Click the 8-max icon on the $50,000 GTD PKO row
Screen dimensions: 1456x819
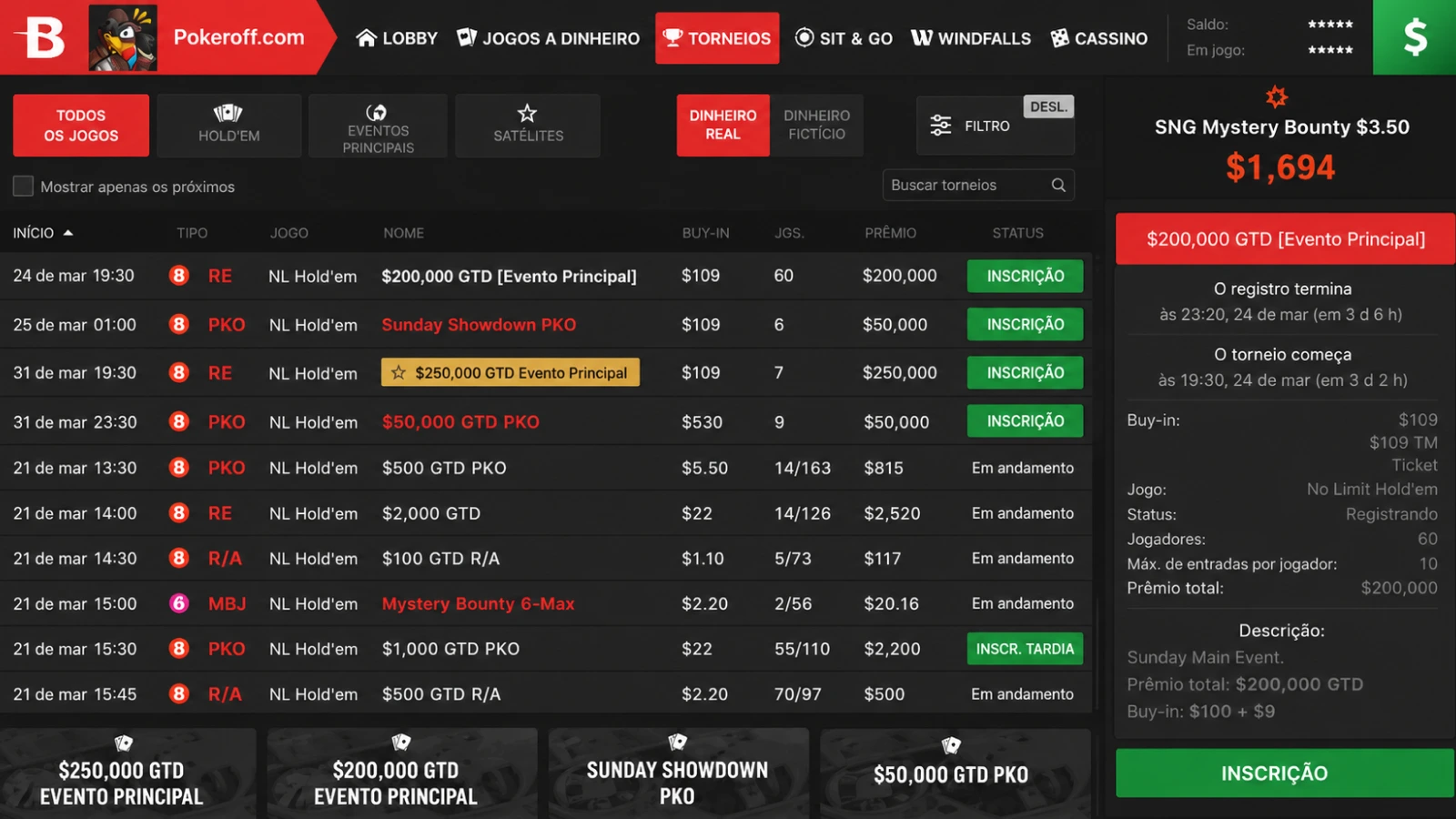179,422
